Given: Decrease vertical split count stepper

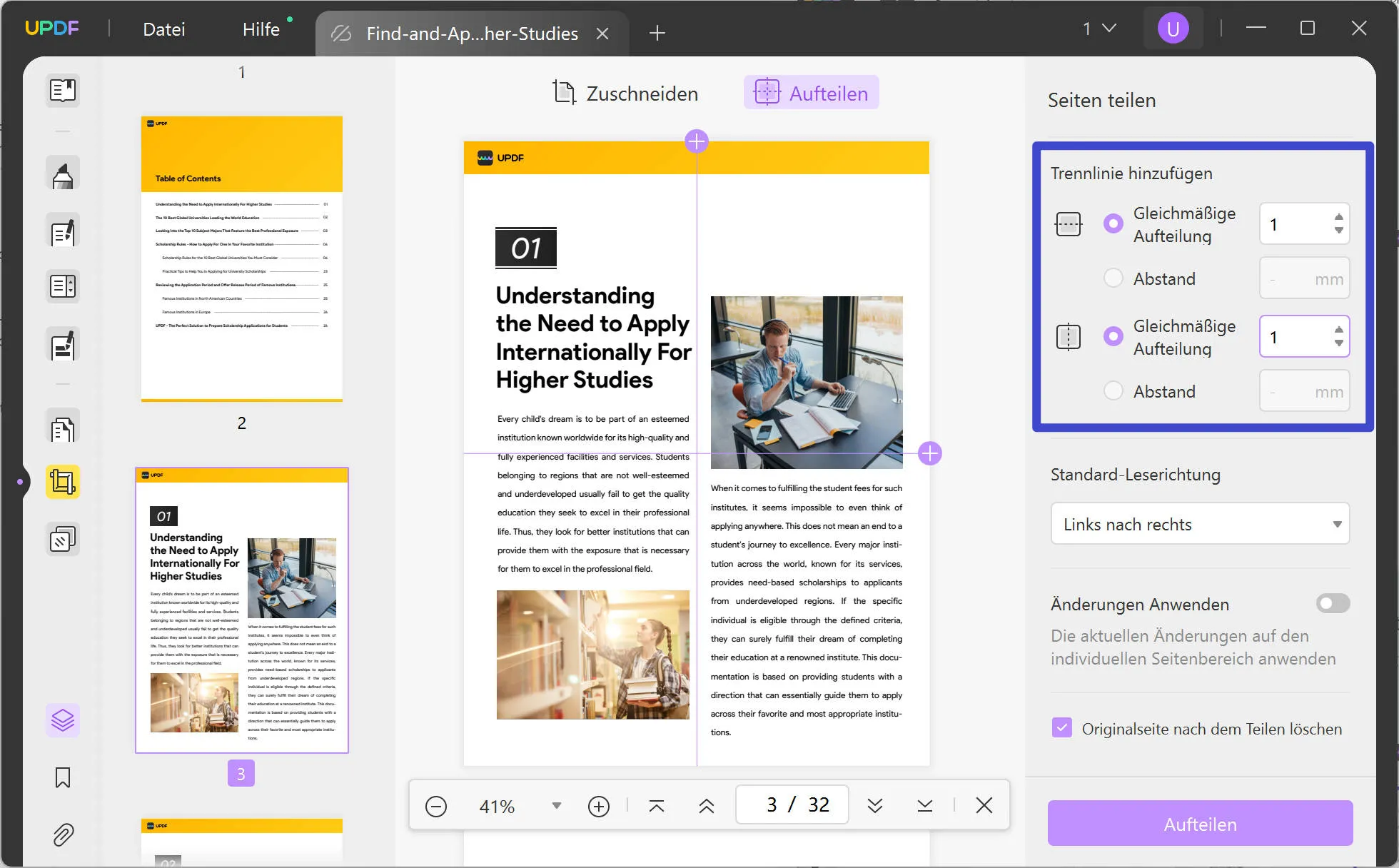Looking at the screenshot, I should (x=1339, y=343).
